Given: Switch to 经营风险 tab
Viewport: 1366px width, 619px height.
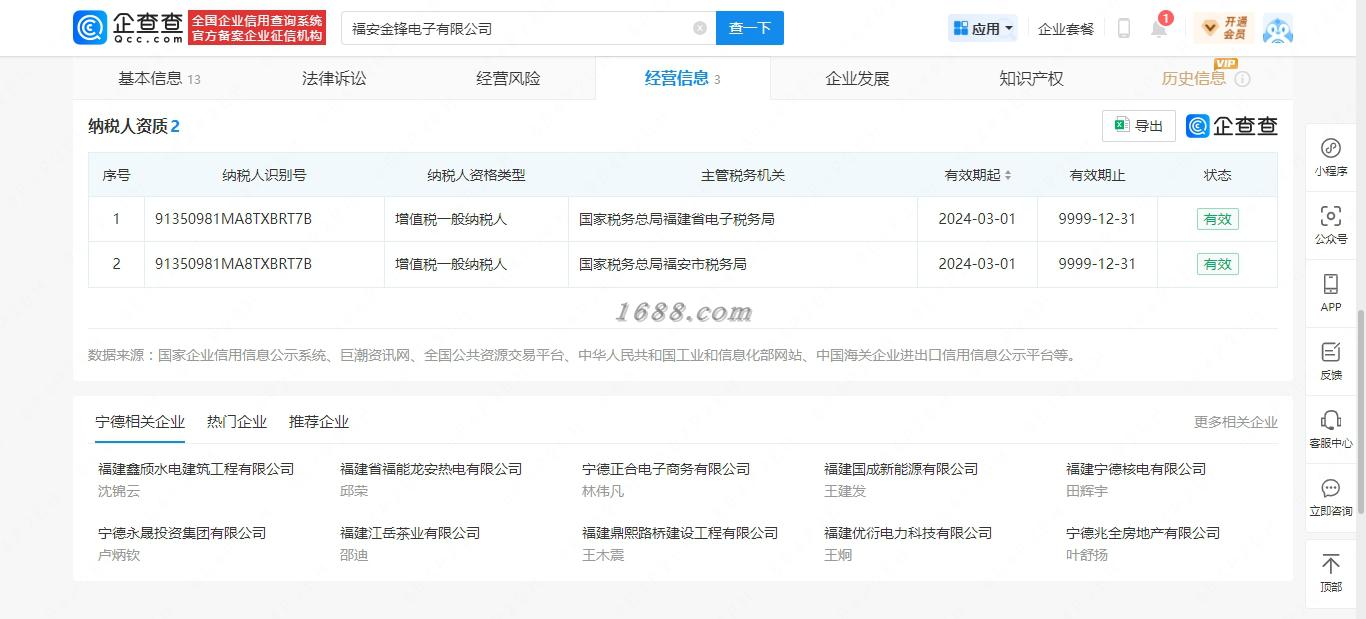Looking at the screenshot, I should click(508, 78).
